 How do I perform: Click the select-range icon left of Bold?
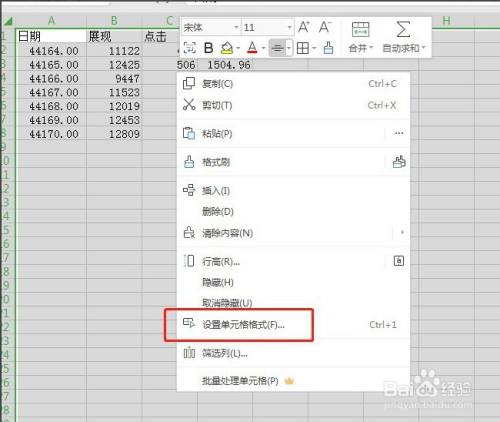coord(190,48)
